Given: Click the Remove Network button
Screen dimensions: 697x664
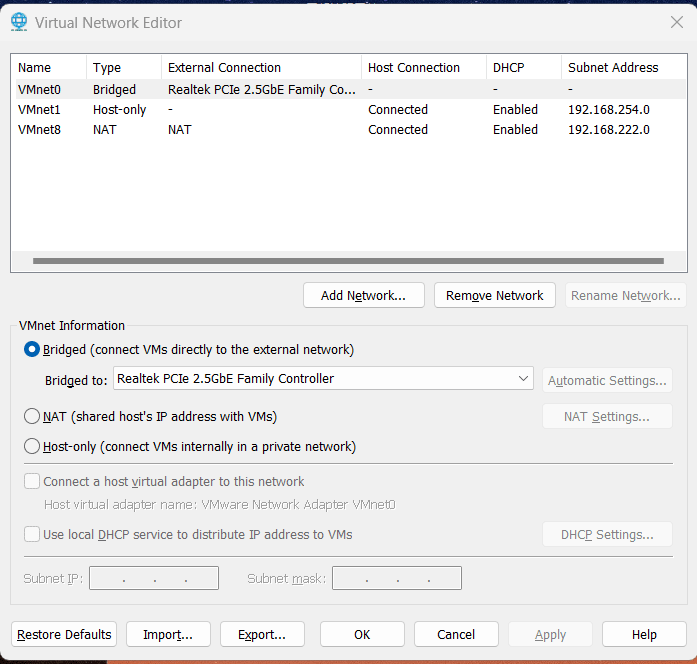Looking at the screenshot, I should coord(495,295).
